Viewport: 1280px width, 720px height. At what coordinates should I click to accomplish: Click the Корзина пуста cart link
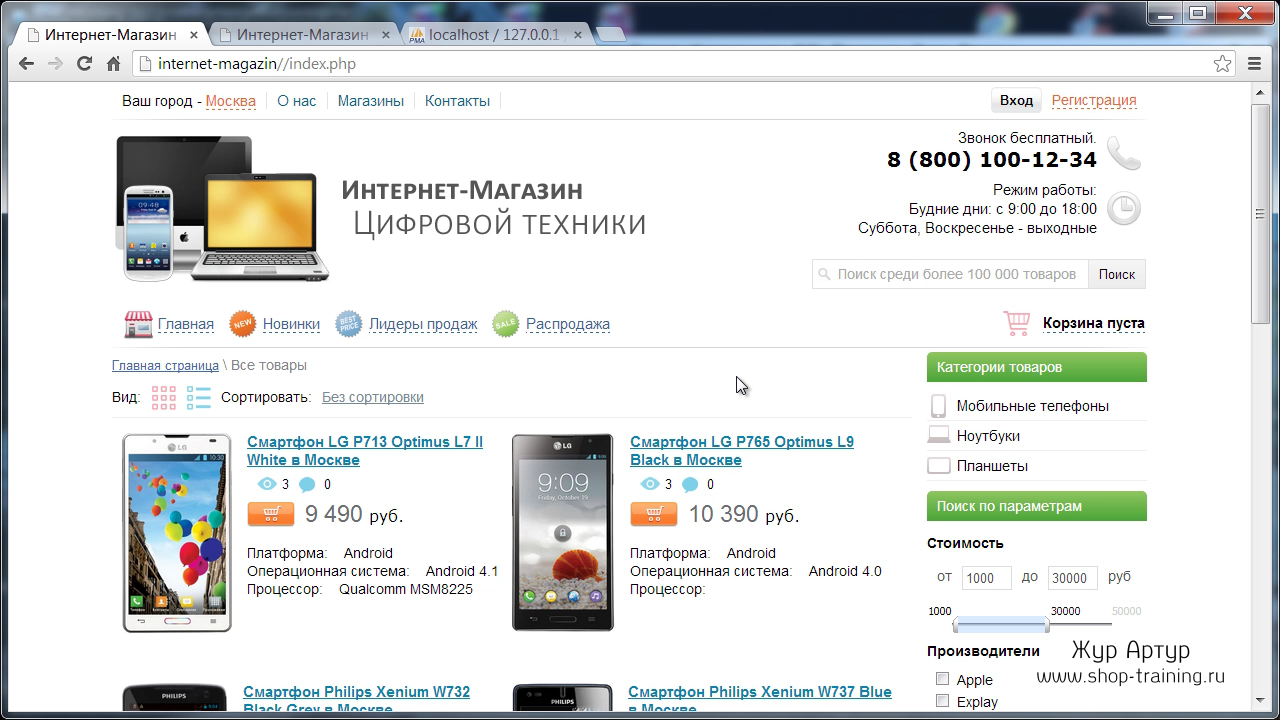click(x=1094, y=323)
